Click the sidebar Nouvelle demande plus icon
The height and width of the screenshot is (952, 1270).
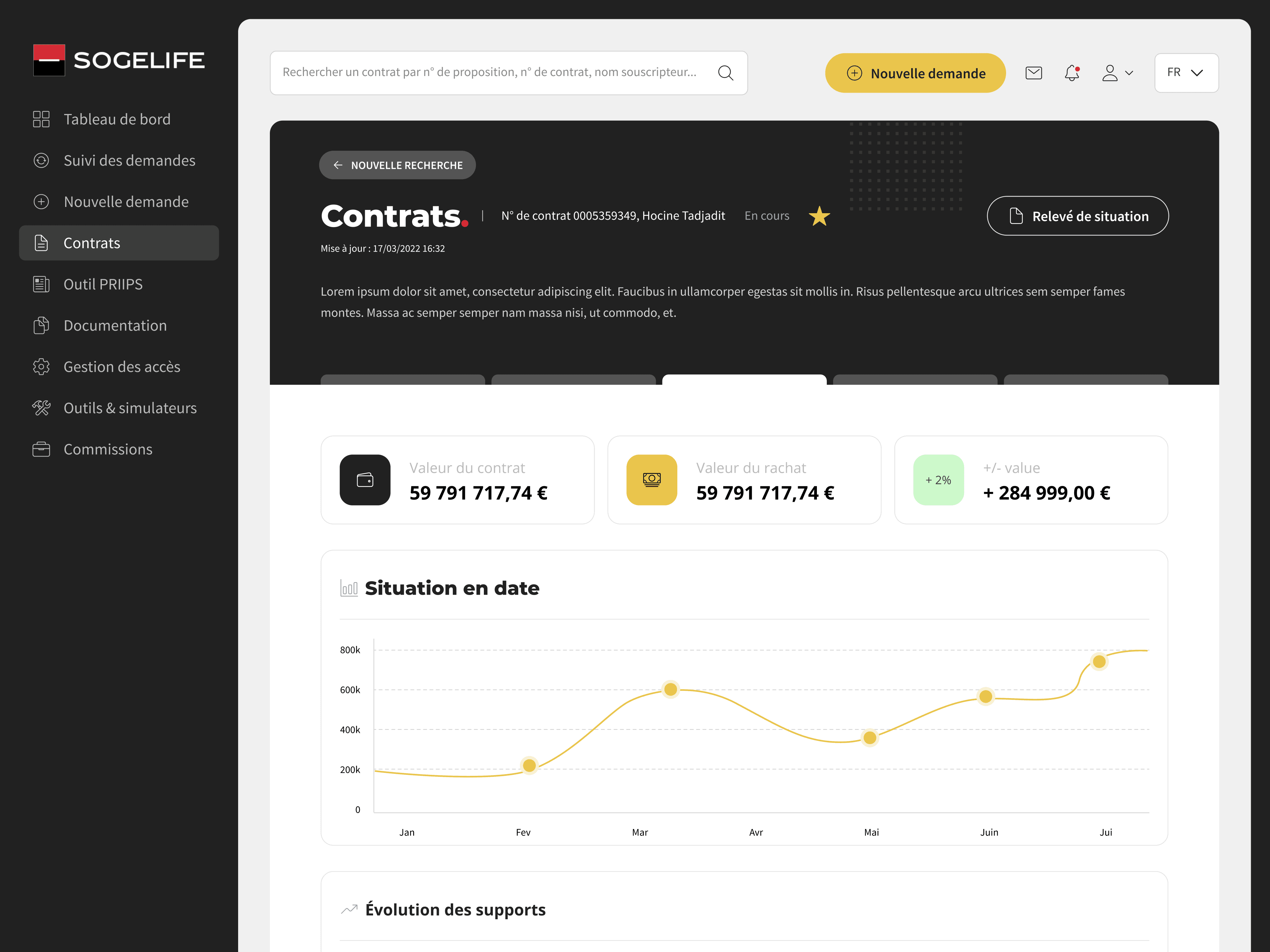(41, 202)
